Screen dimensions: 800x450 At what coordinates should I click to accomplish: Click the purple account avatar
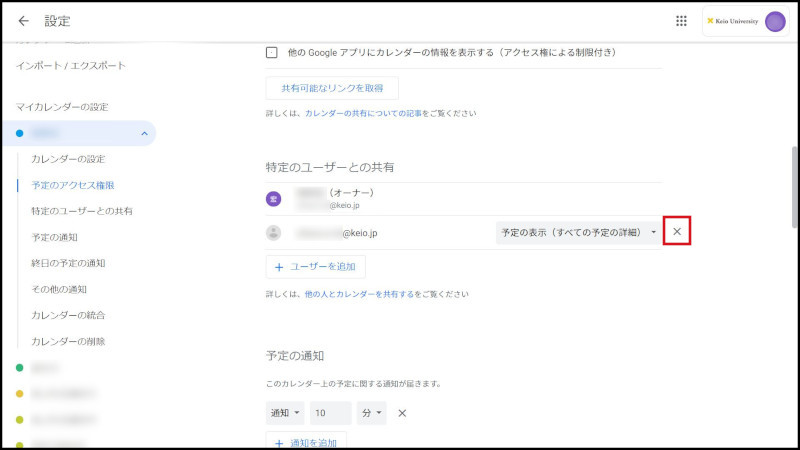click(775, 21)
